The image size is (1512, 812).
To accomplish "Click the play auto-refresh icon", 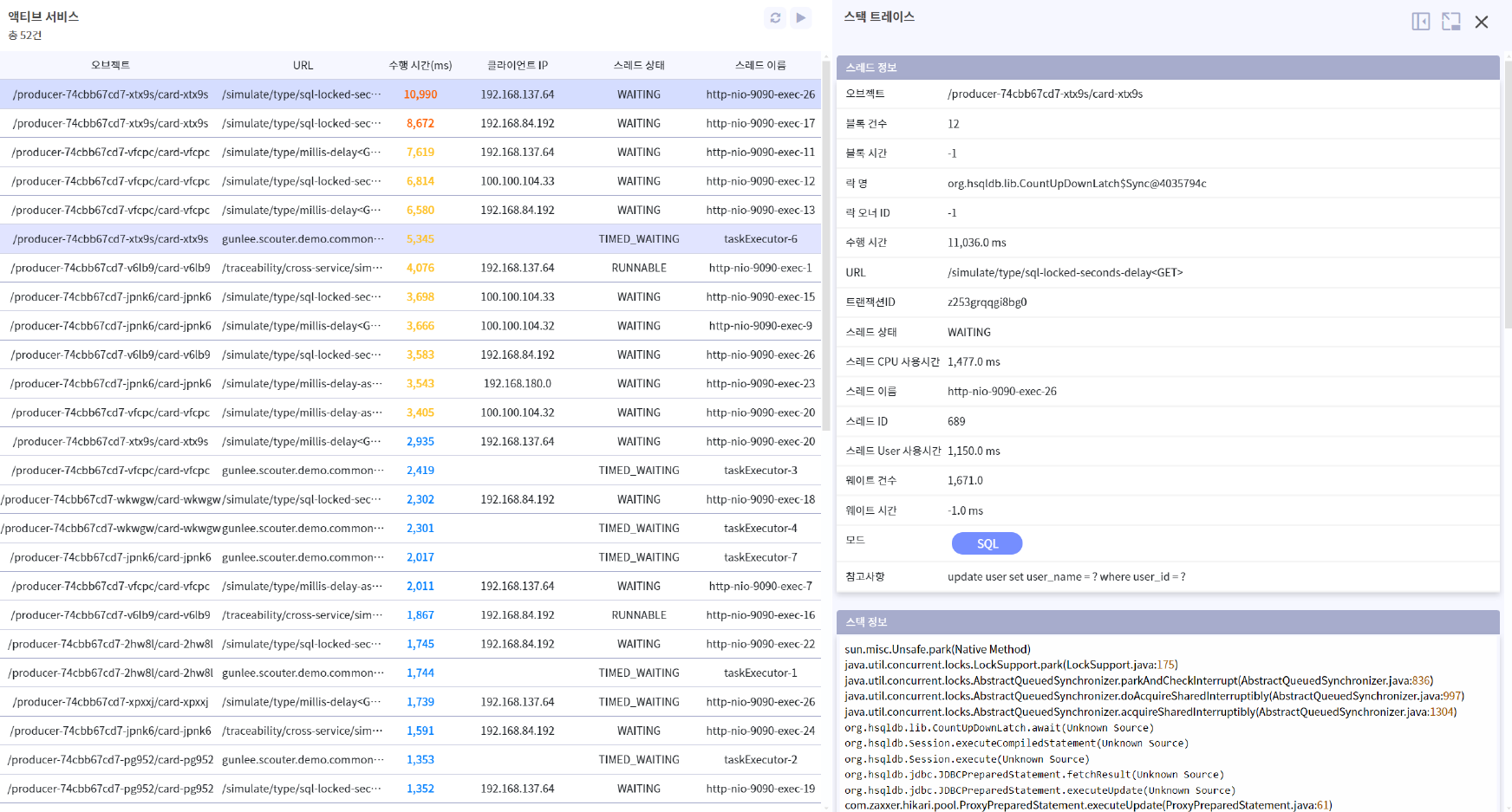I will 801,17.
